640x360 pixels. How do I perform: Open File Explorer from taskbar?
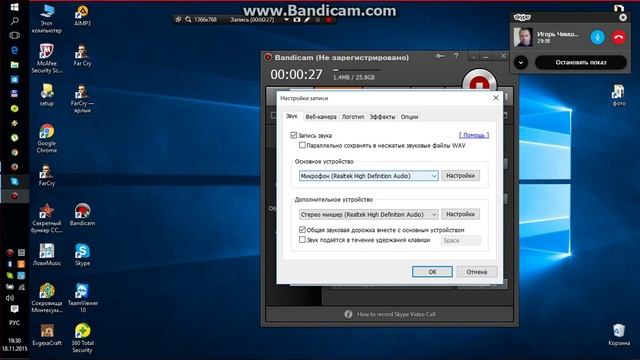click(x=14, y=64)
